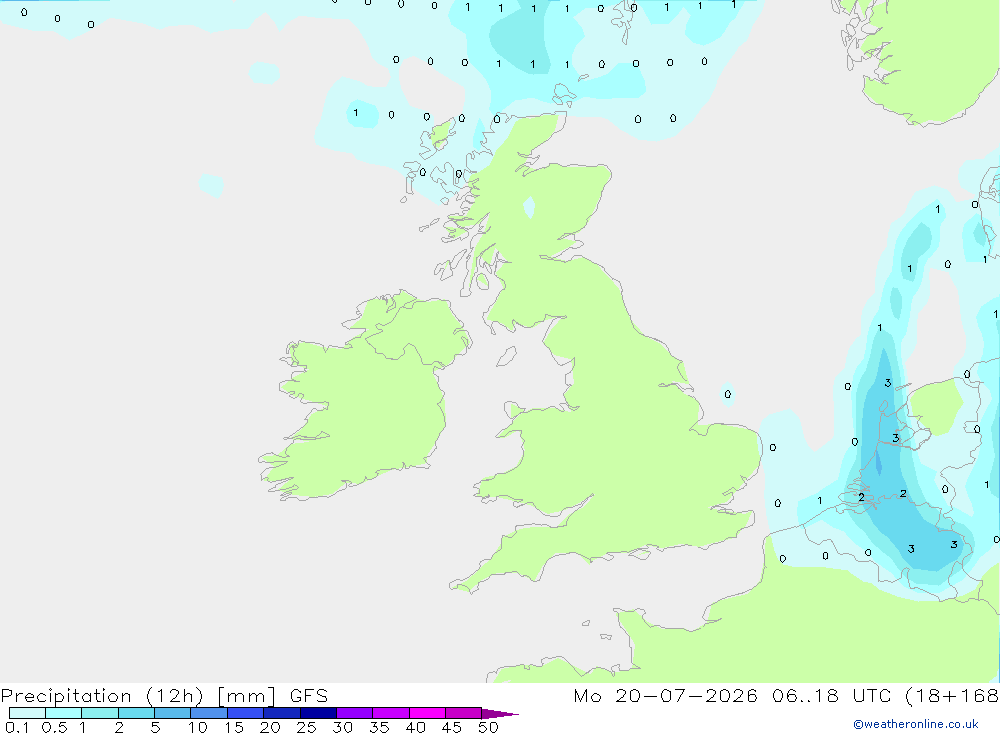Pick the 5–10 mm legend swatch
This screenshot has width=1000, height=733.
(x=173, y=713)
